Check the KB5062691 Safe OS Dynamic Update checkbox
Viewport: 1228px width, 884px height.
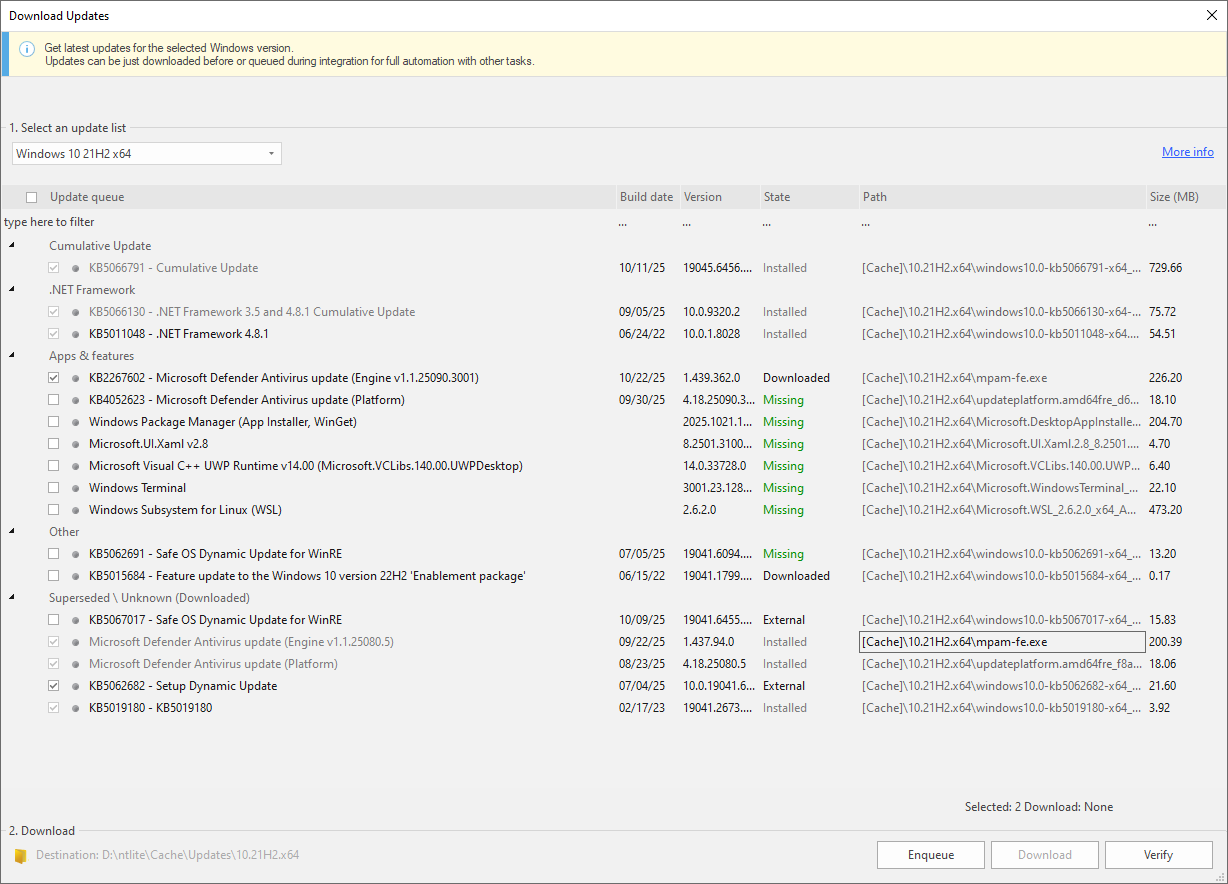(53, 554)
